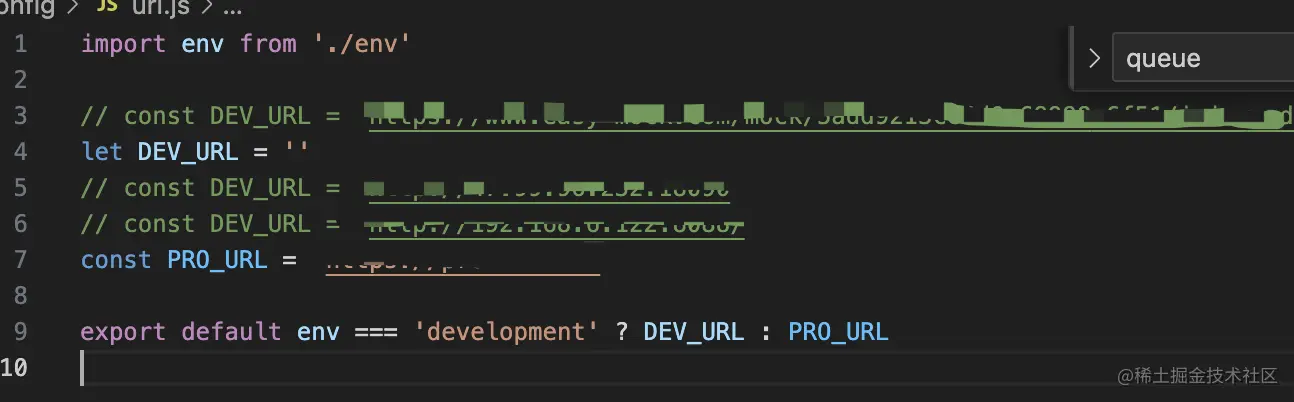Click line number 1 in the gutter
The image size is (1294, 402).
tap(21, 44)
